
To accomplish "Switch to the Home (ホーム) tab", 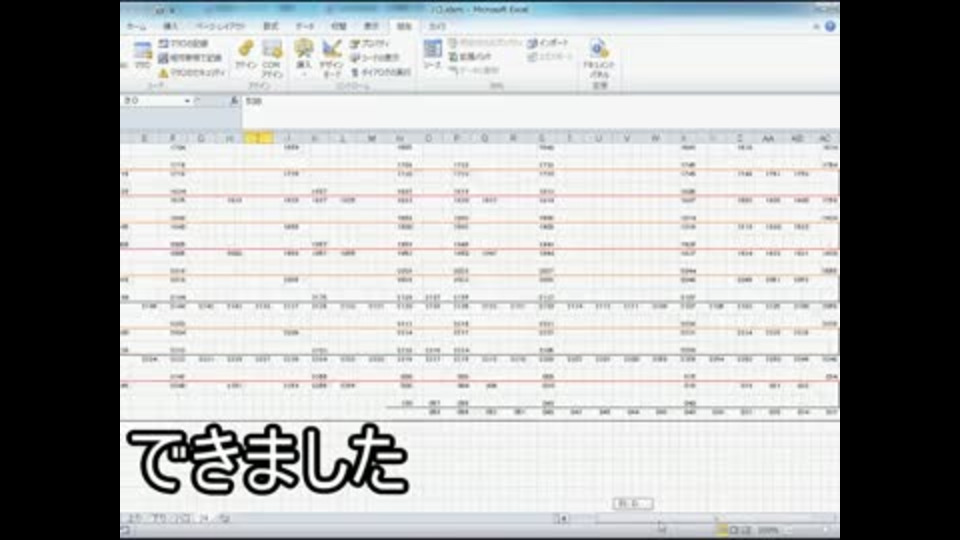I will coord(136,26).
